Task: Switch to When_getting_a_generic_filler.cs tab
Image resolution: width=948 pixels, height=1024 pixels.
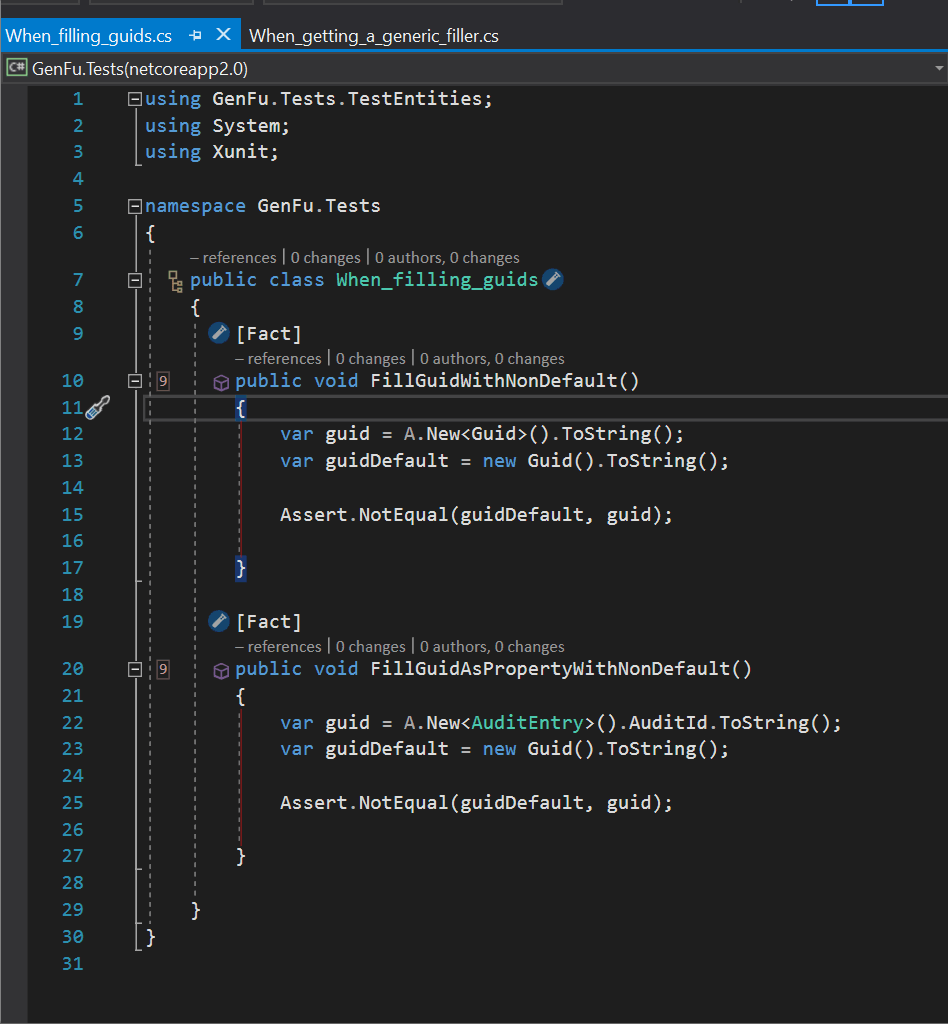Action: coord(373,36)
